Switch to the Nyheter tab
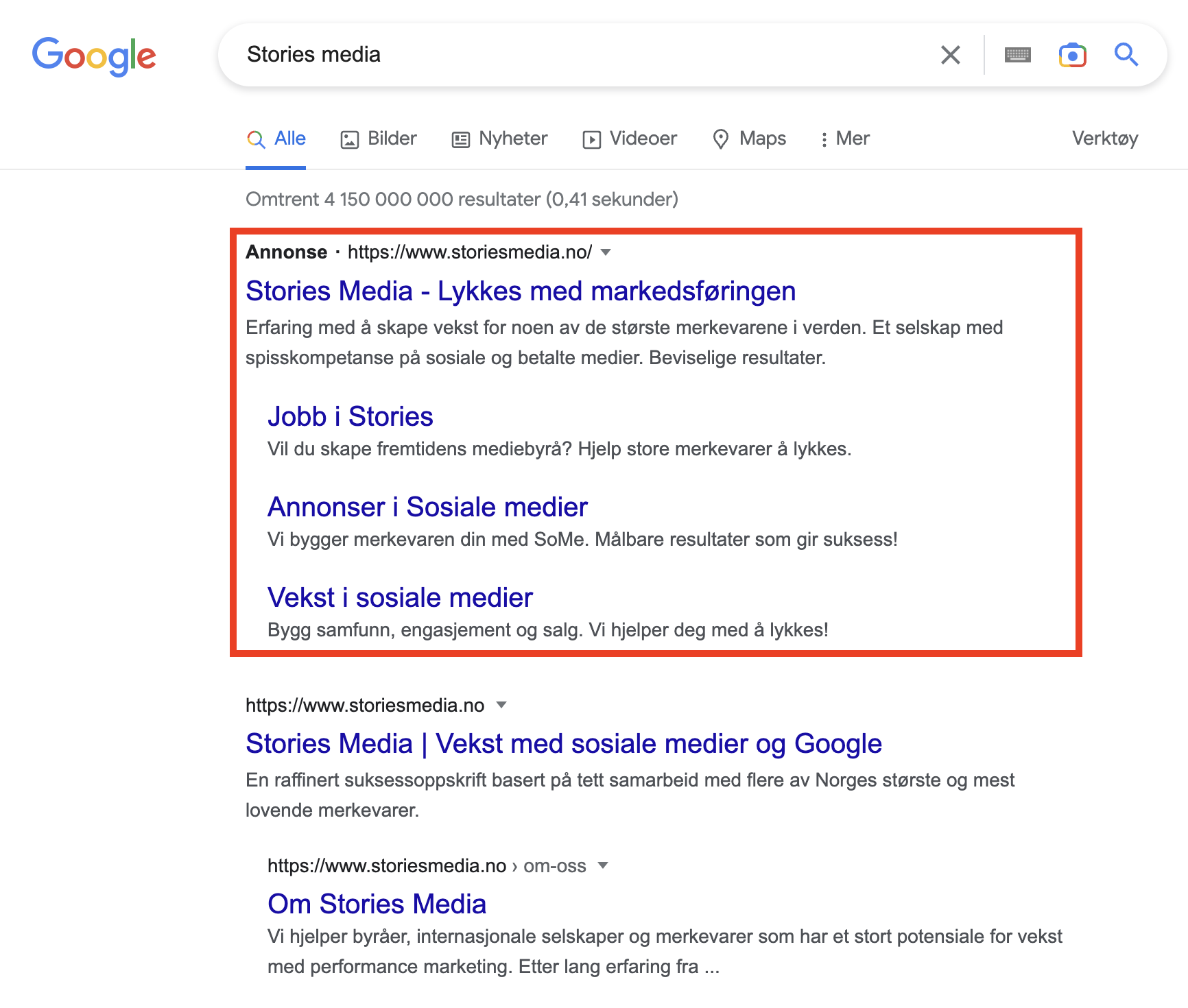Screen dimensions: 1188x1008 click(x=499, y=139)
